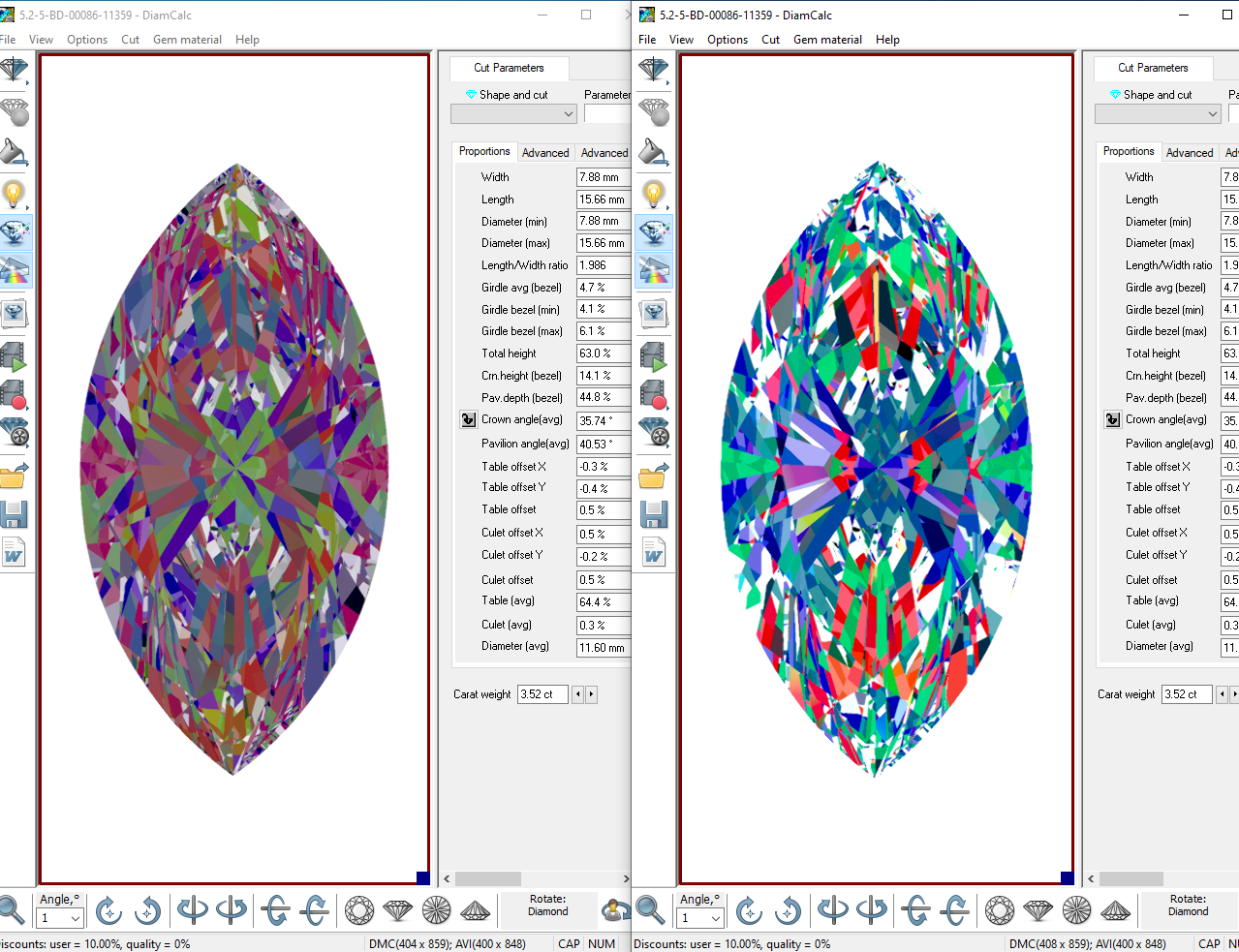Click the top view round diamond icon, right window
The image size is (1239, 952).
[x=1000, y=910]
